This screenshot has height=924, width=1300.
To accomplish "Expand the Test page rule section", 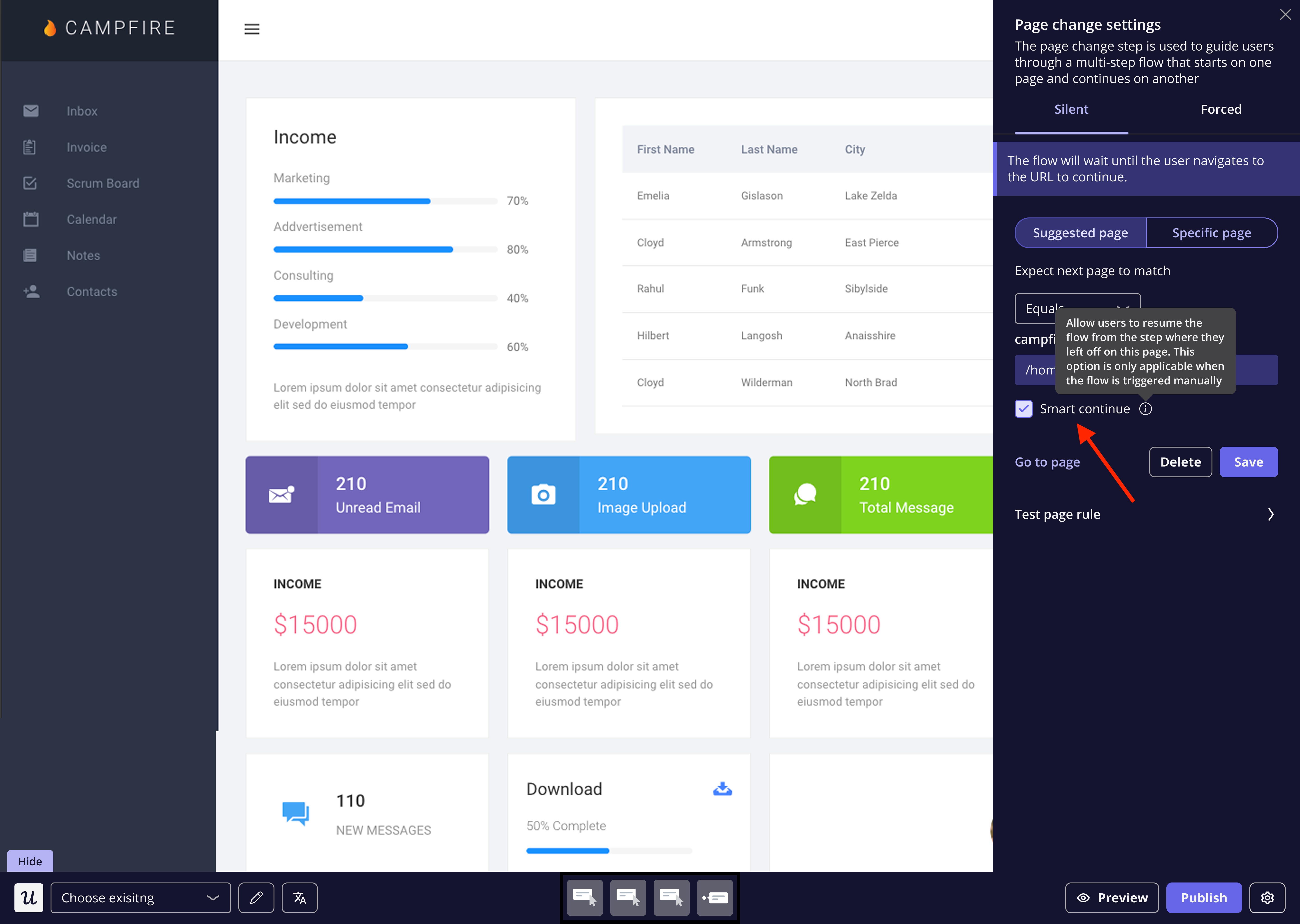I will point(1146,514).
